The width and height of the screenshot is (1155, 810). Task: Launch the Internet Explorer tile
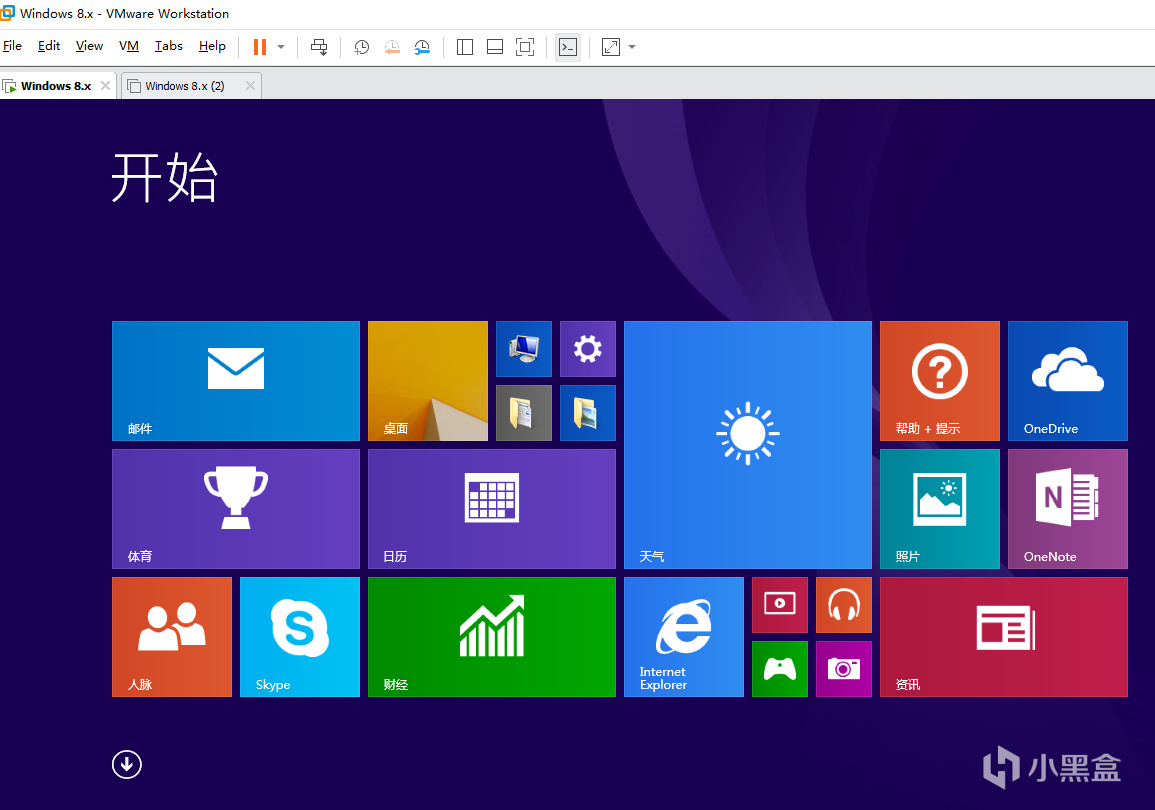684,637
